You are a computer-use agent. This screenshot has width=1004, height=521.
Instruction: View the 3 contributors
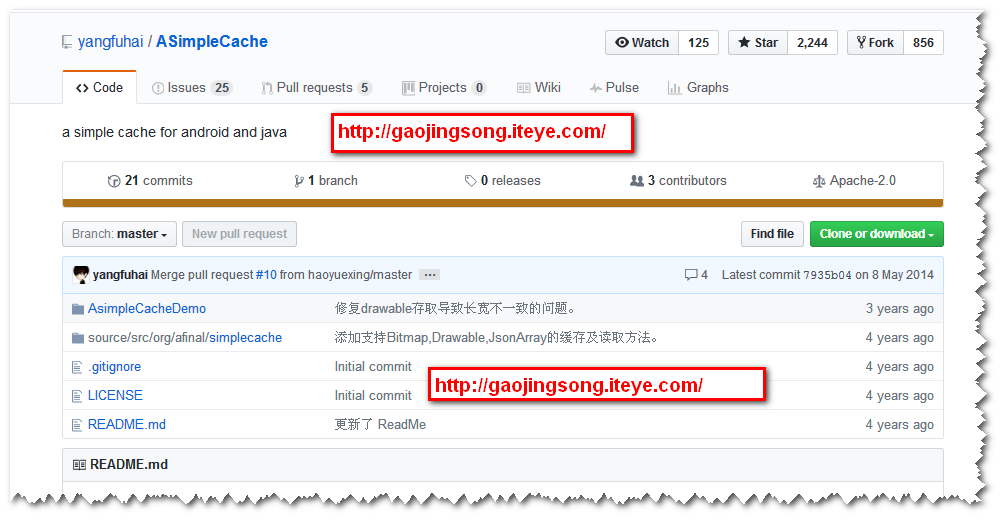coord(678,181)
